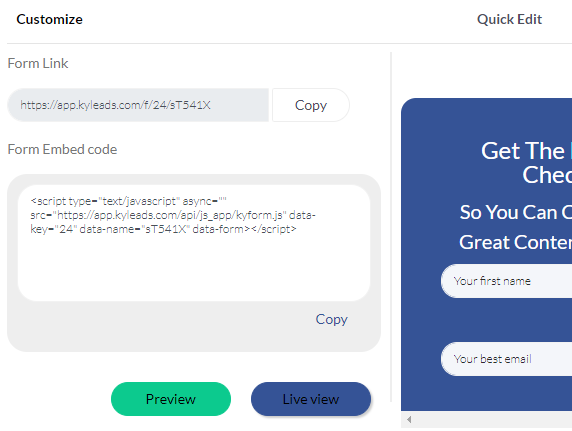This screenshot has height=431, width=572.
Task: Copy the form link
Action: tap(311, 105)
